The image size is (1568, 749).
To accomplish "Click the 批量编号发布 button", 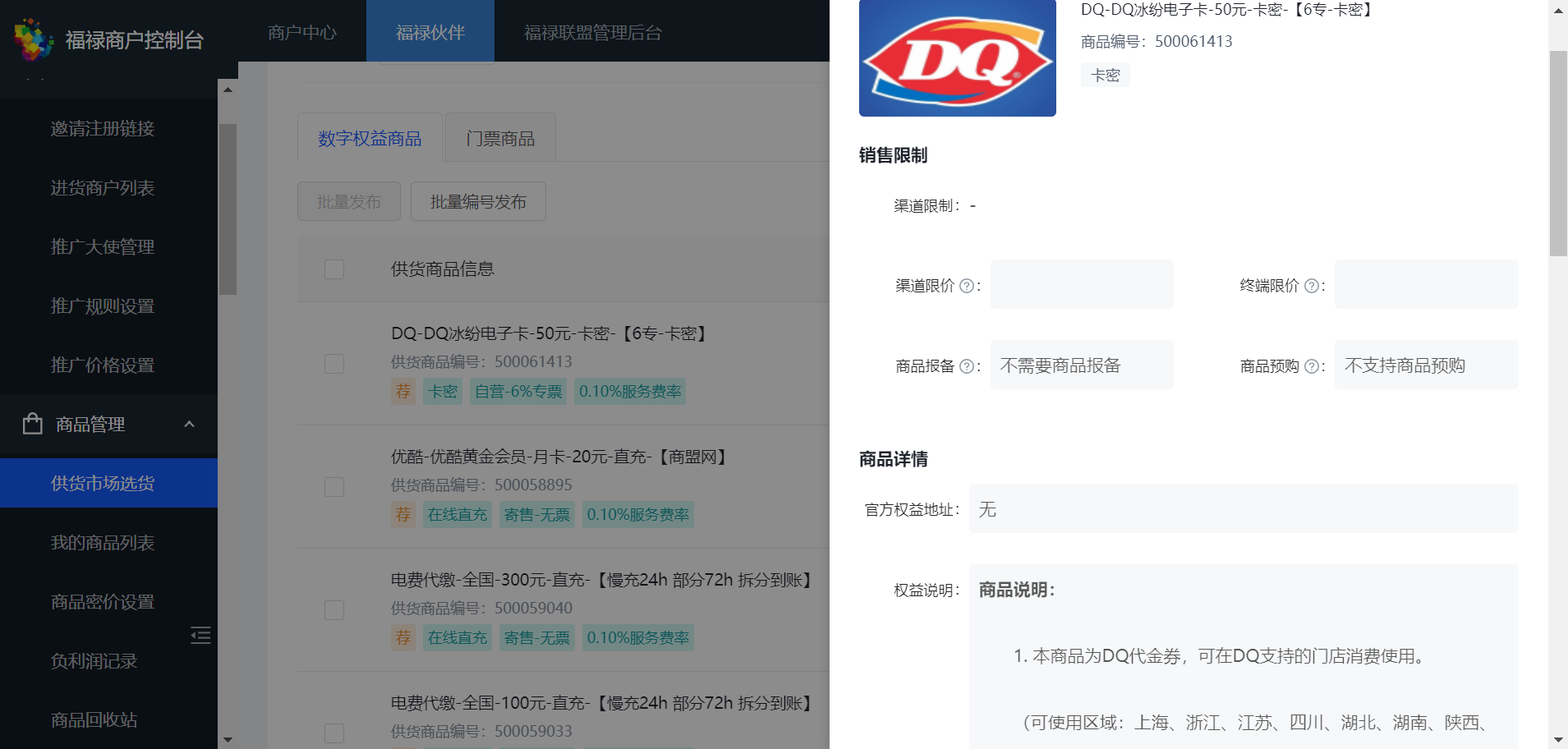I will tap(478, 201).
